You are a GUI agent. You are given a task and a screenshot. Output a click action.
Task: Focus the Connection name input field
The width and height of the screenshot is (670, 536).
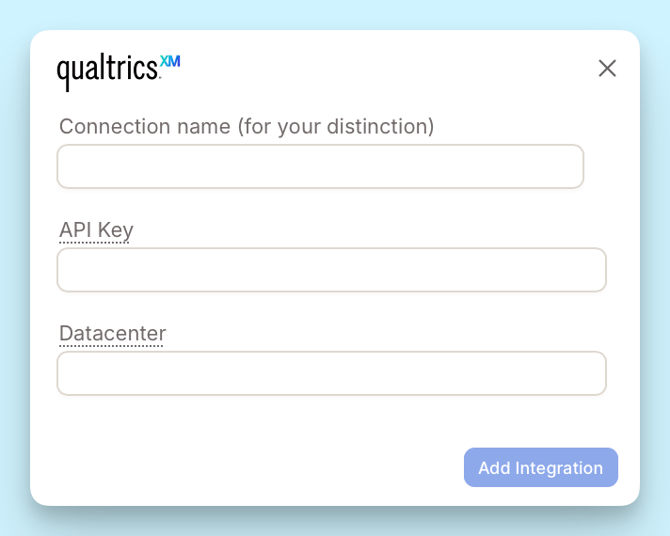320,166
